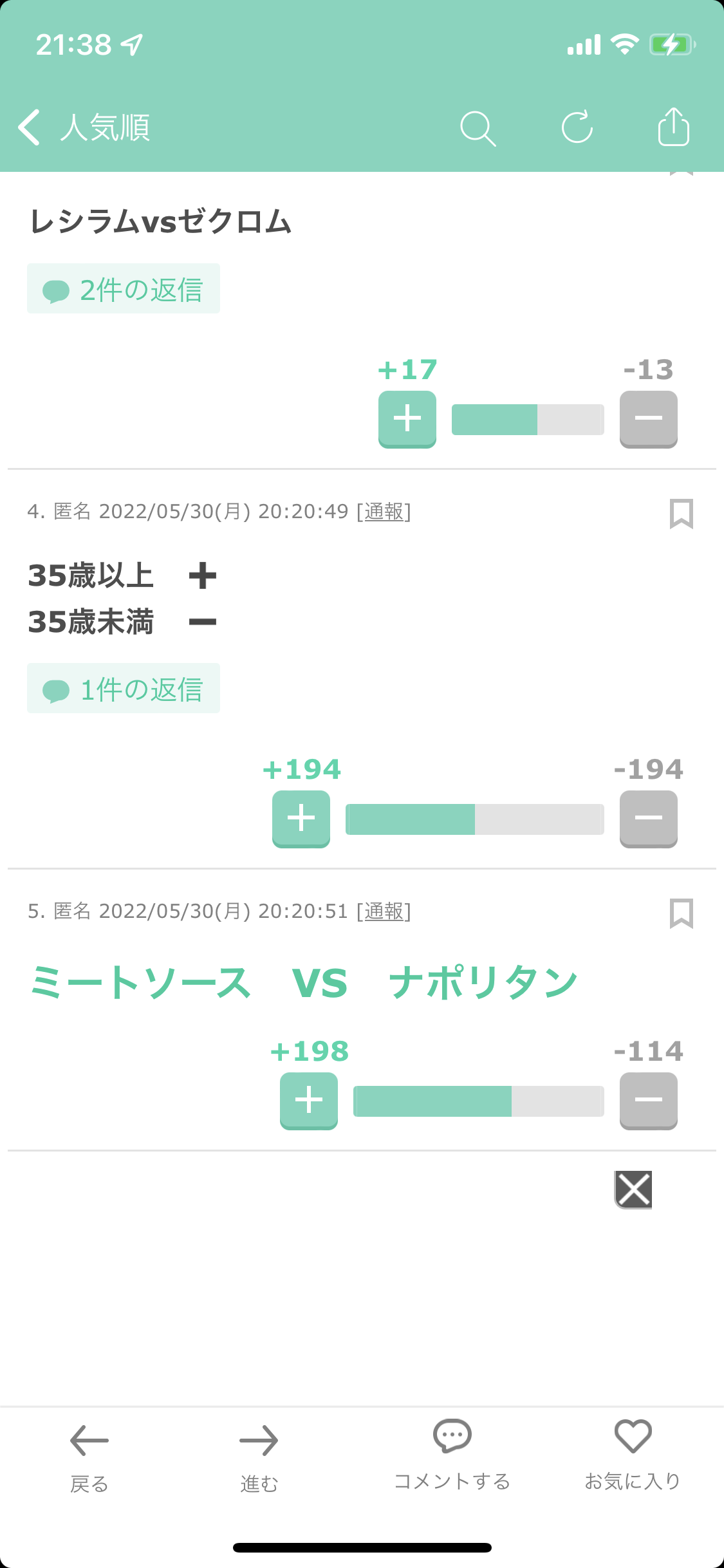Go back using the header chevron

[29, 127]
